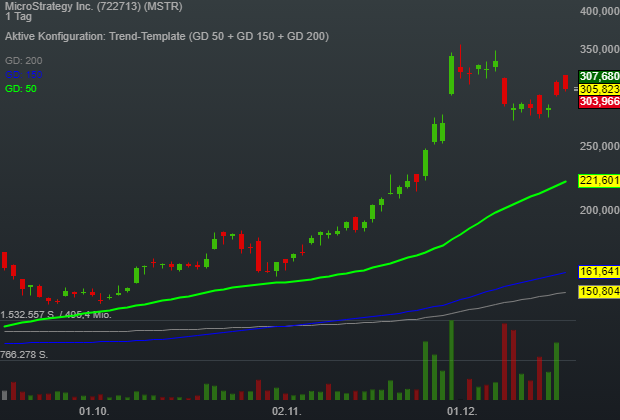Screen dimensions: 620x420
Task: Click the 350,000 price axis label
Action: coord(599,49)
